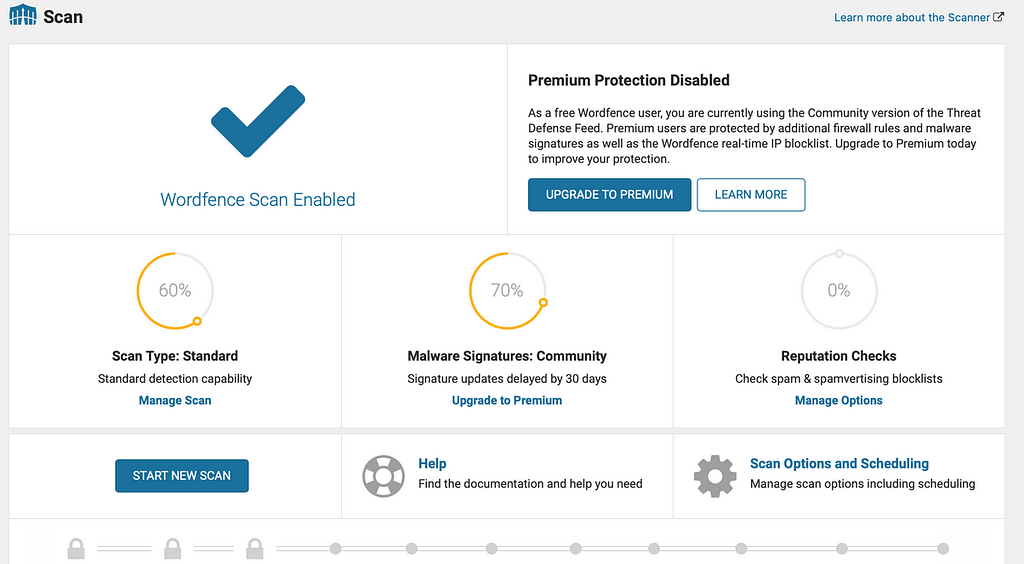The height and width of the screenshot is (564, 1024).
Task: Open Scan Options and Scheduling link
Action: [839, 464]
